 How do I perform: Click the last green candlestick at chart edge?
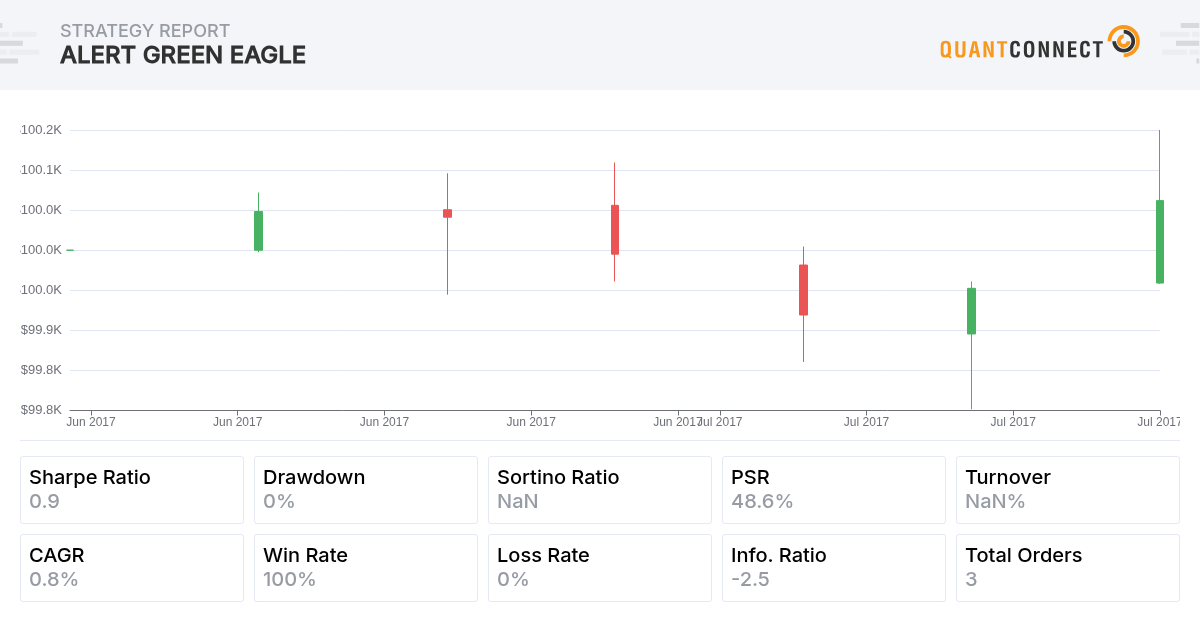1159,241
